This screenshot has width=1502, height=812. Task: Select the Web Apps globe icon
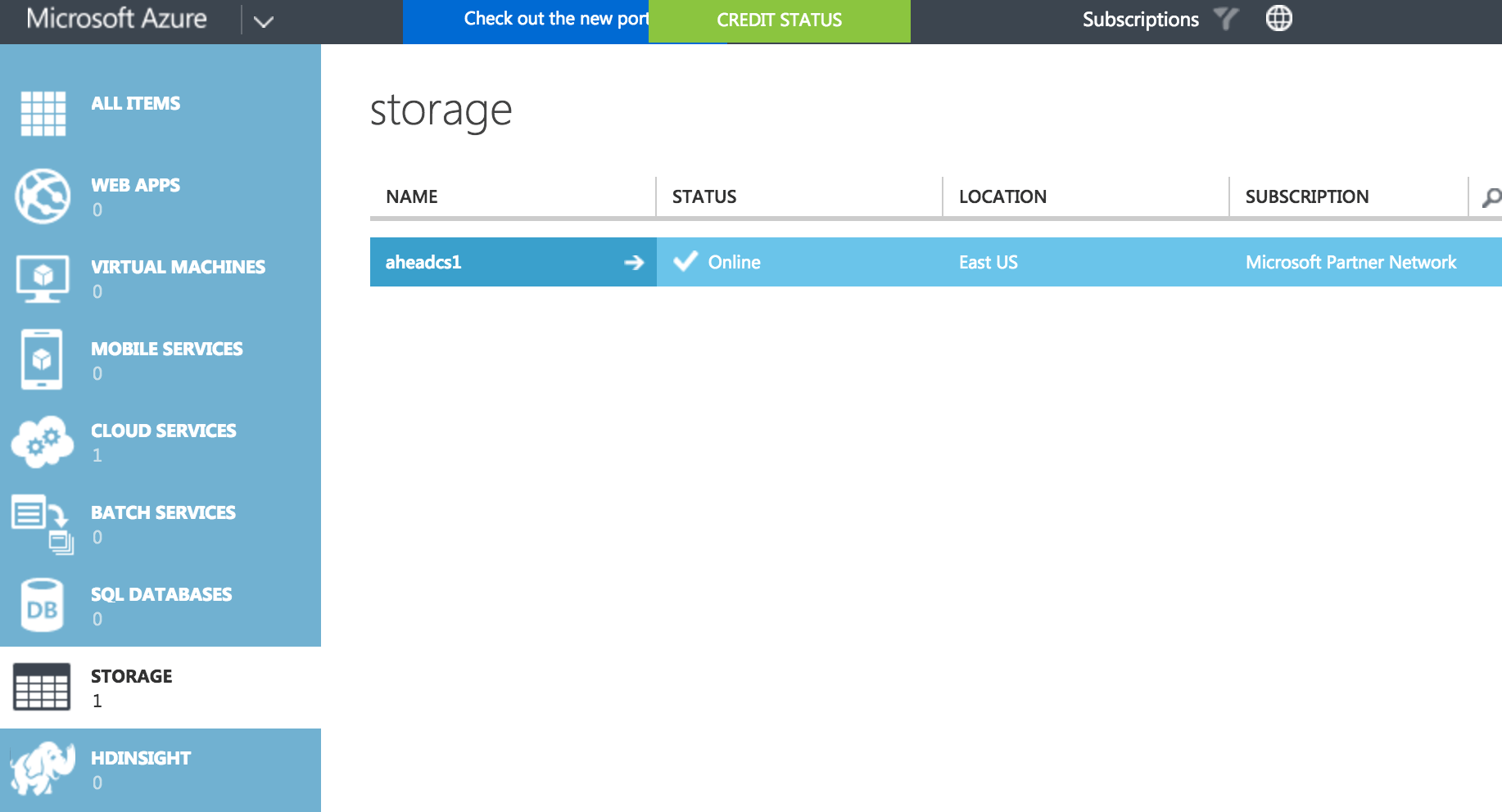(42, 196)
